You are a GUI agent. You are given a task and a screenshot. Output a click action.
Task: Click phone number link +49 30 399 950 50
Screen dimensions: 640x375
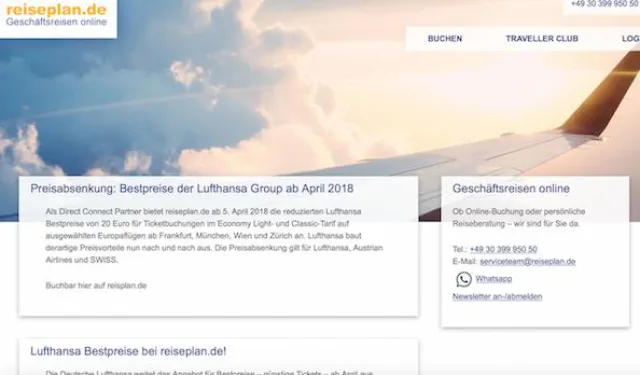[x=503, y=249]
